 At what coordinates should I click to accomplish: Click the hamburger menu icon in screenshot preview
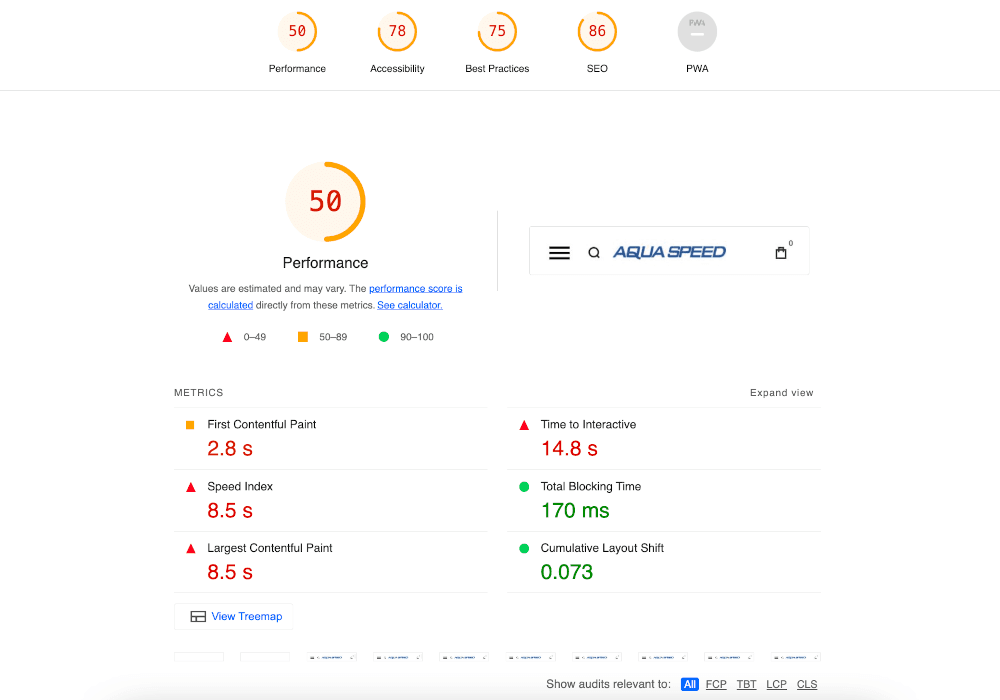[559, 253]
